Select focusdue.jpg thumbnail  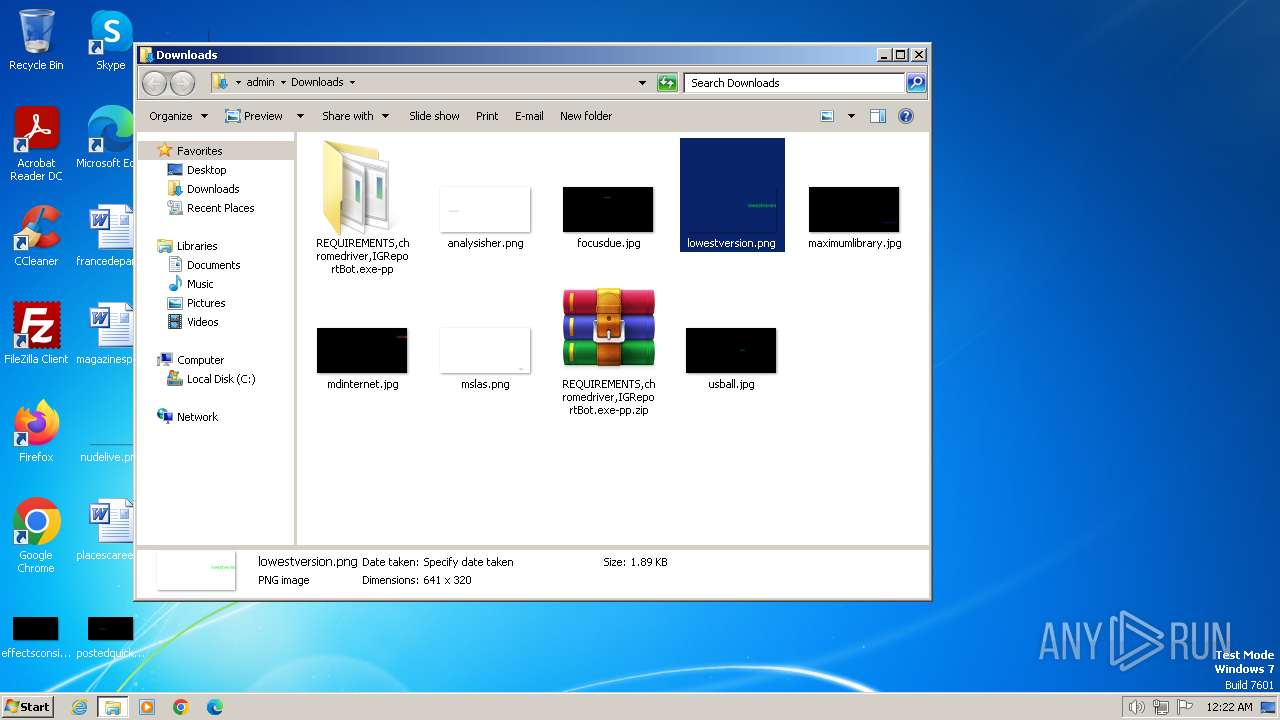608,218
